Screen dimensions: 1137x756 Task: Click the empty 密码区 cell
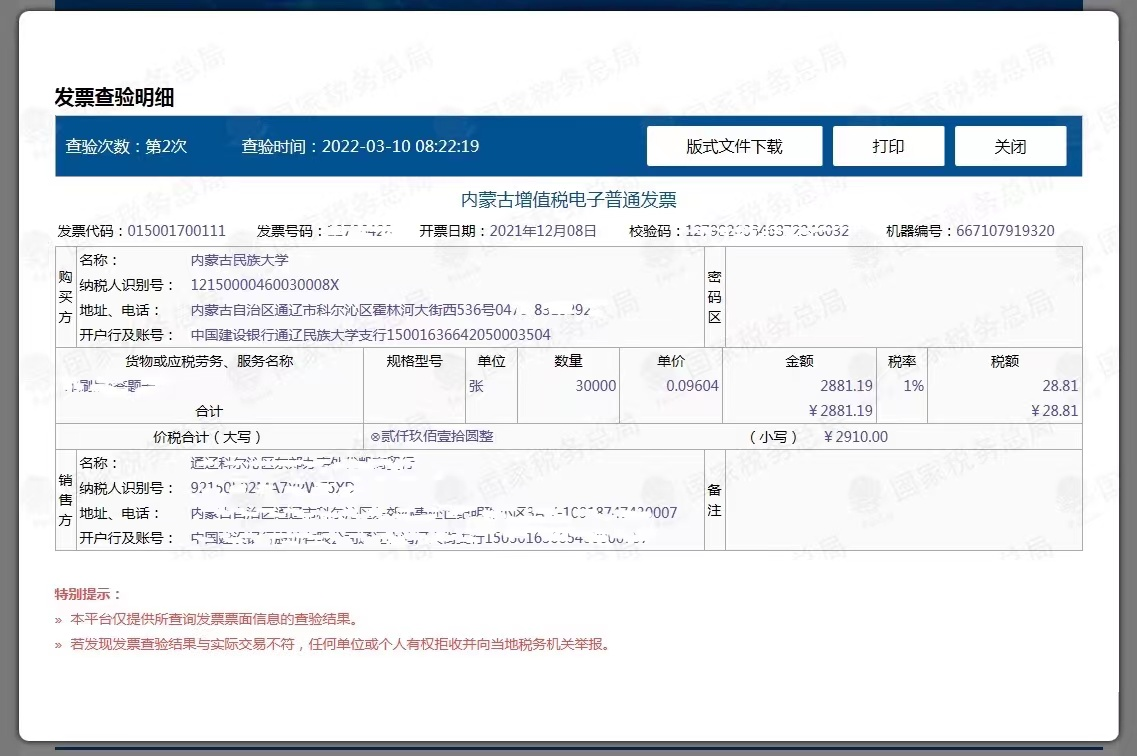(x=903, y=297)
